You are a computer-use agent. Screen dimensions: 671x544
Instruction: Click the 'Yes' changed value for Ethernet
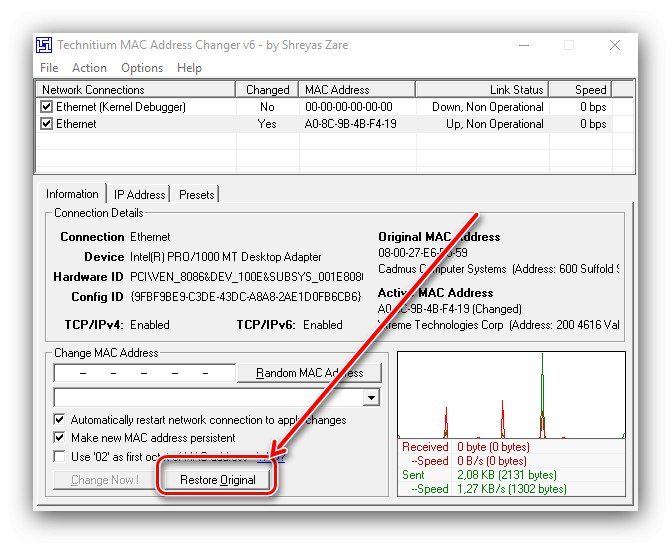point(267,124)
